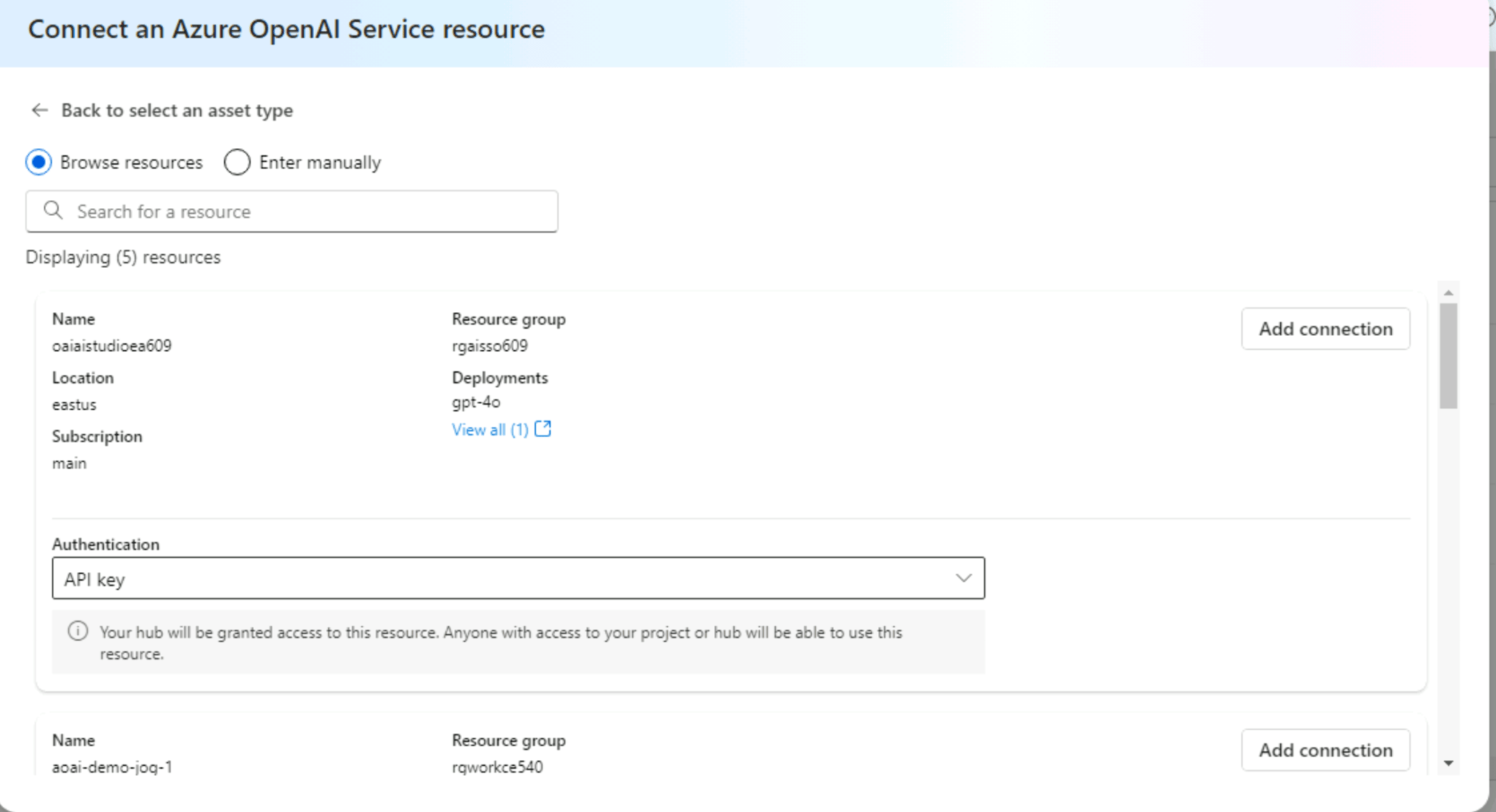The height and width of the screenshot is (812, 1496).
Task: Click the back arrow icon
Action: [x=39, y=110]
